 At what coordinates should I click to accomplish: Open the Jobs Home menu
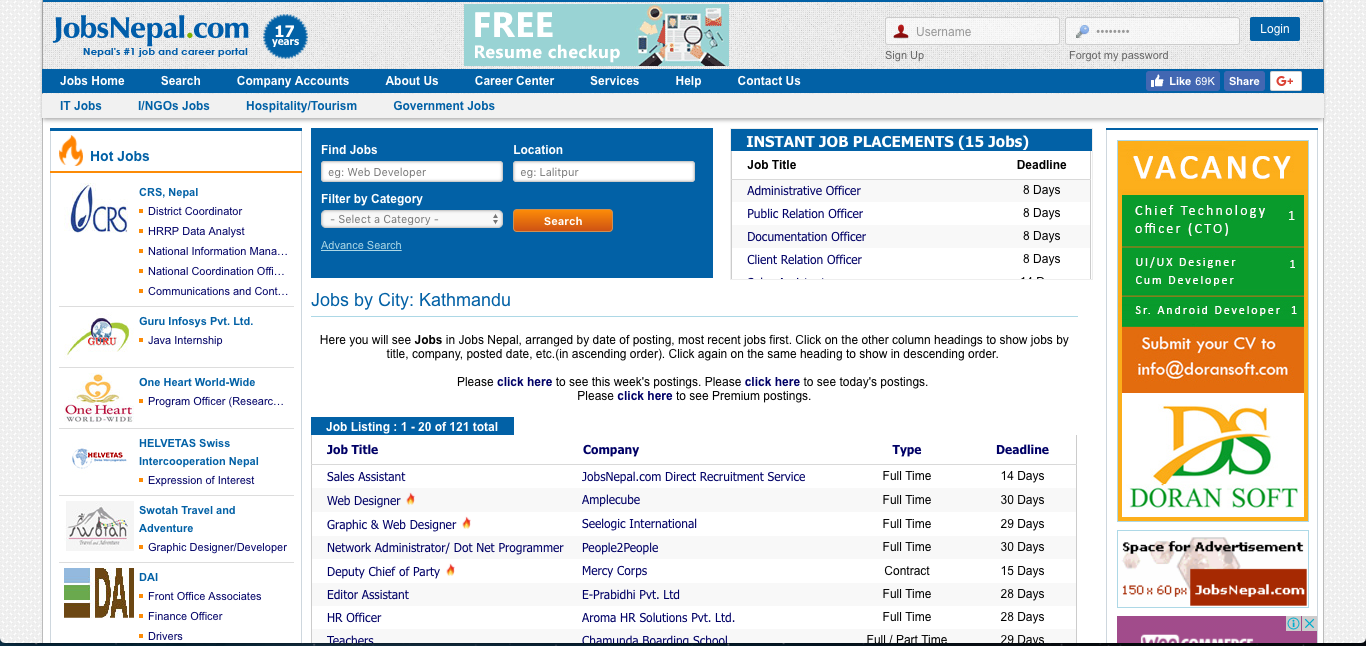(x=92, y=81)
